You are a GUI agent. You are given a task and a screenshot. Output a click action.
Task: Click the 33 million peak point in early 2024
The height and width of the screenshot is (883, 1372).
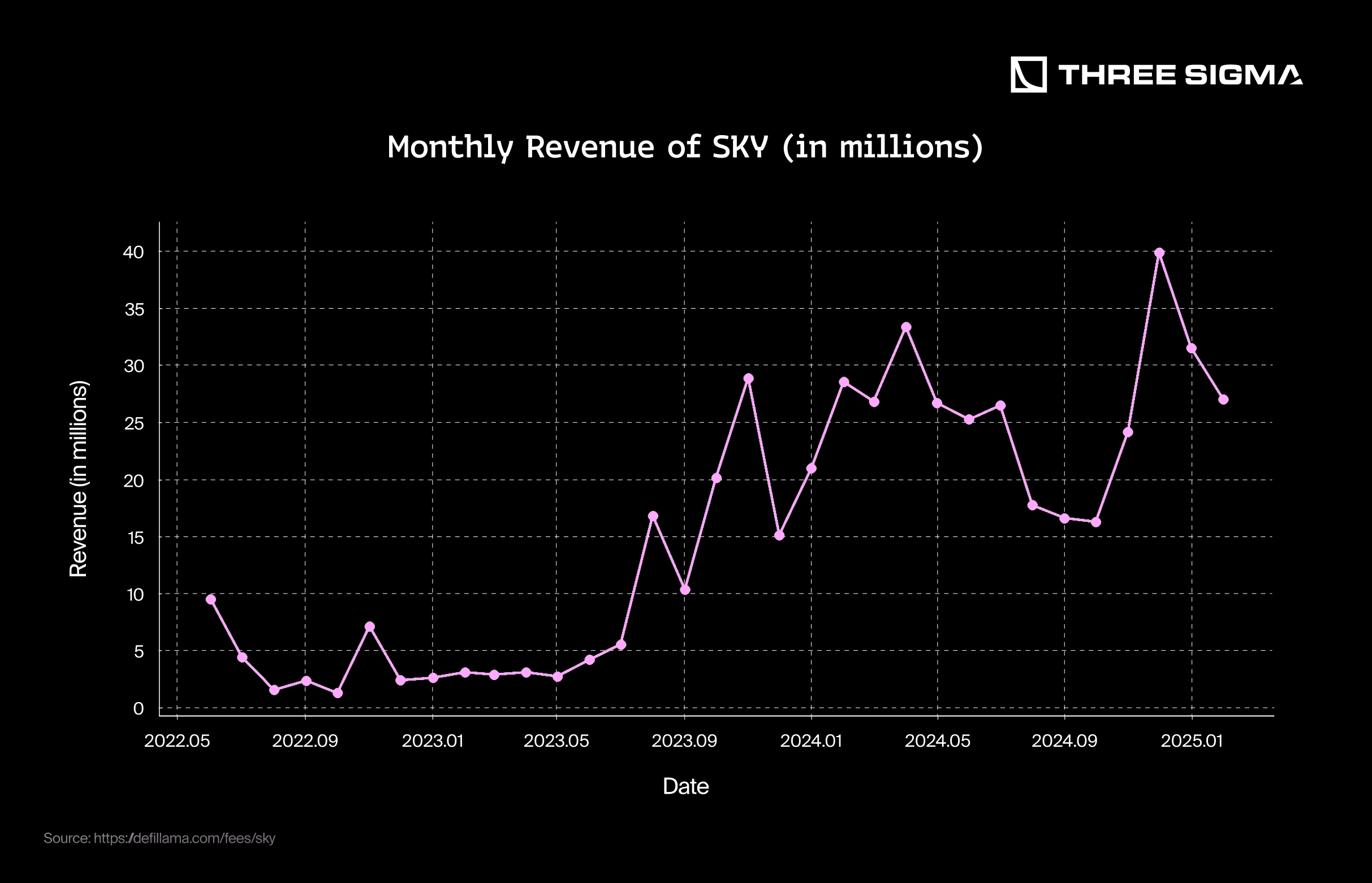(x=906, y=327)
